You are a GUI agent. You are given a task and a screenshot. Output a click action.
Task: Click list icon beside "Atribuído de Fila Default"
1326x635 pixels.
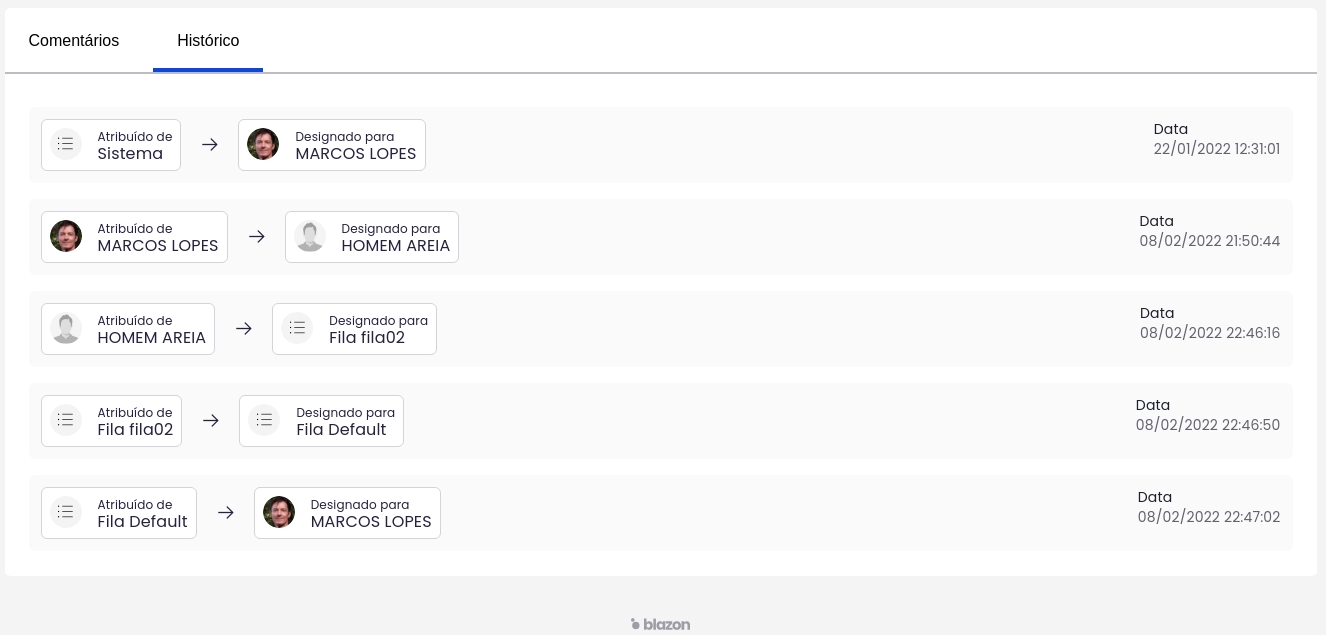(x=66, y=512)
